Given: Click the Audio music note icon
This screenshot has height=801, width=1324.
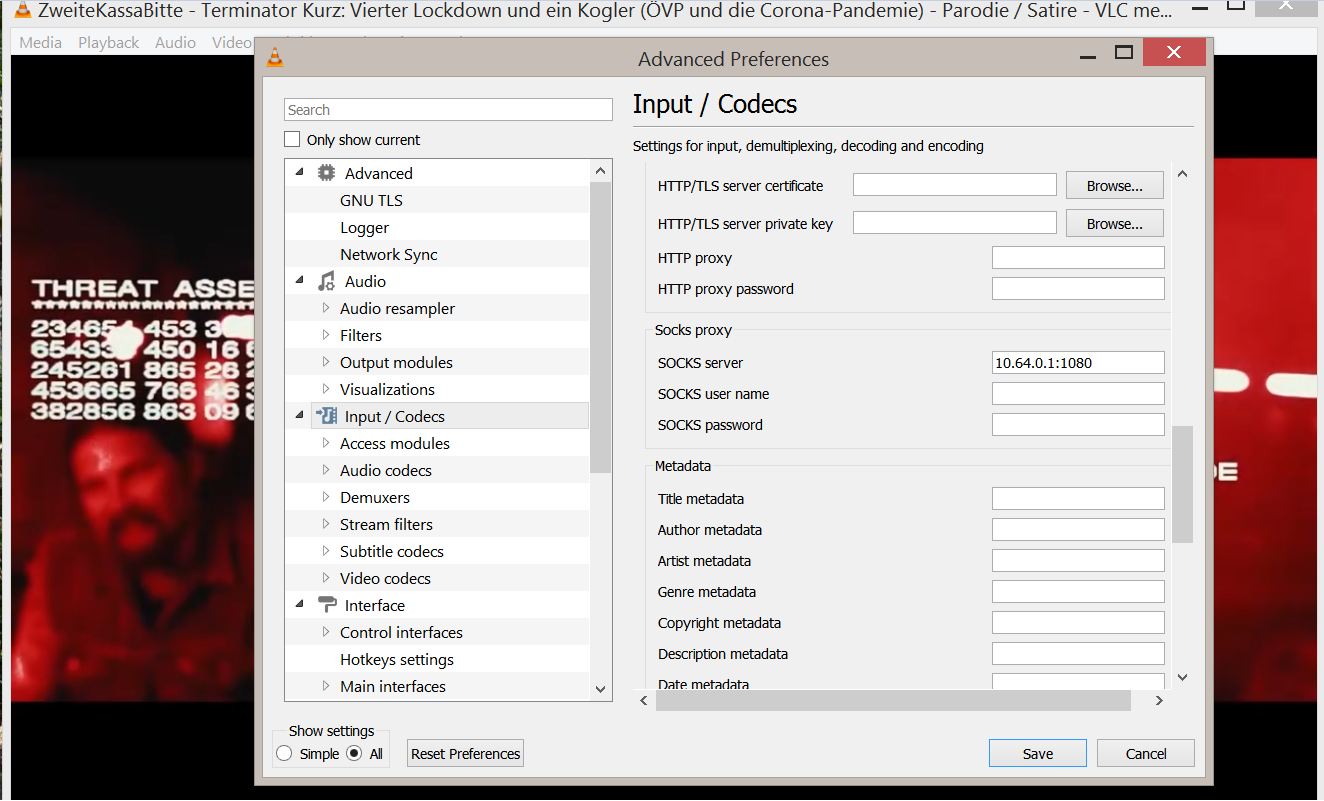Looking at the screenshot, I should (326, 281).
